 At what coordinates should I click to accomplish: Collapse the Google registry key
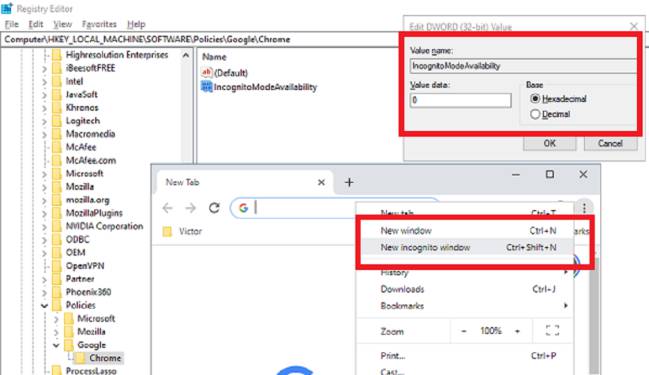click(56, 345)
